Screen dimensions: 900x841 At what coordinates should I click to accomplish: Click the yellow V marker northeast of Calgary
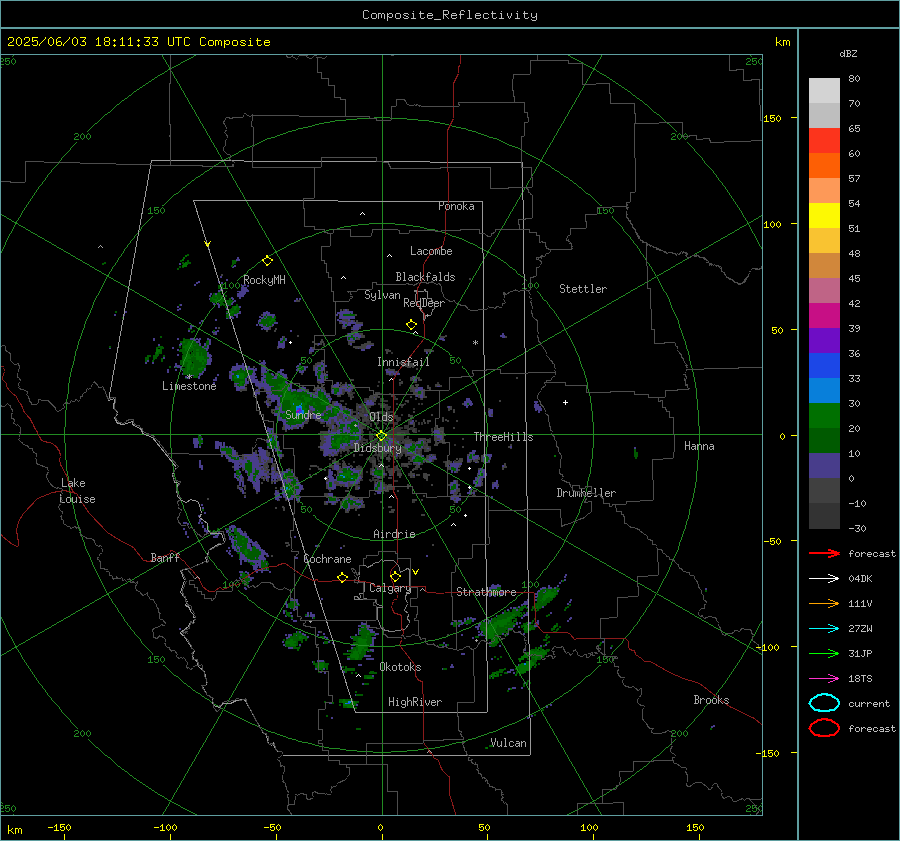click(416, 572)
